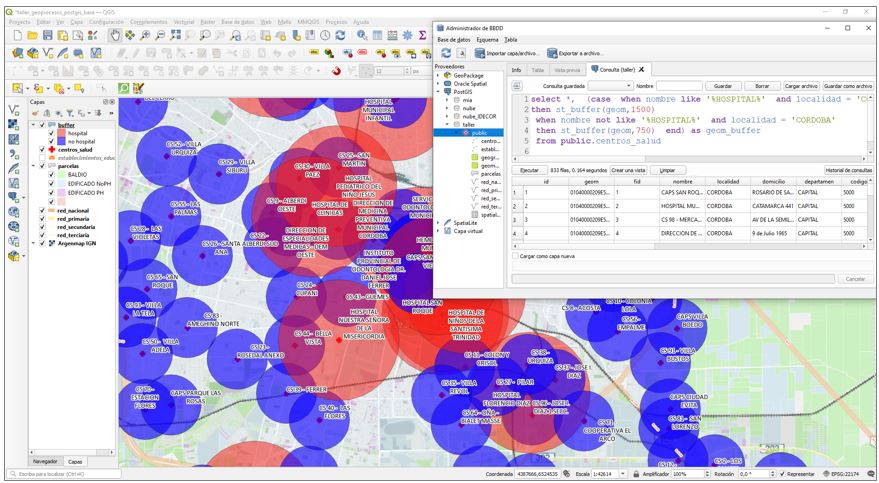
Task: Toggle the no hospital class checkbox
Action: coord(51,142)
